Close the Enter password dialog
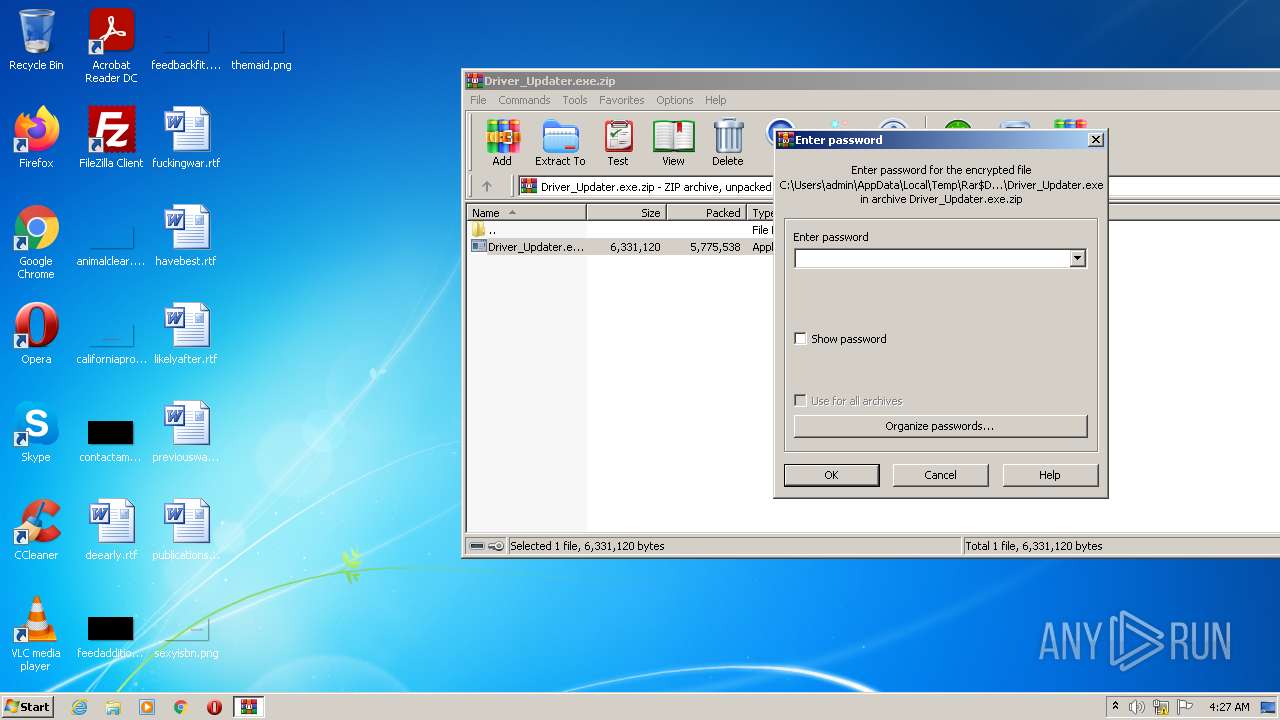This screenshot has height=720, width=1280. click(x=1095, y=140)
